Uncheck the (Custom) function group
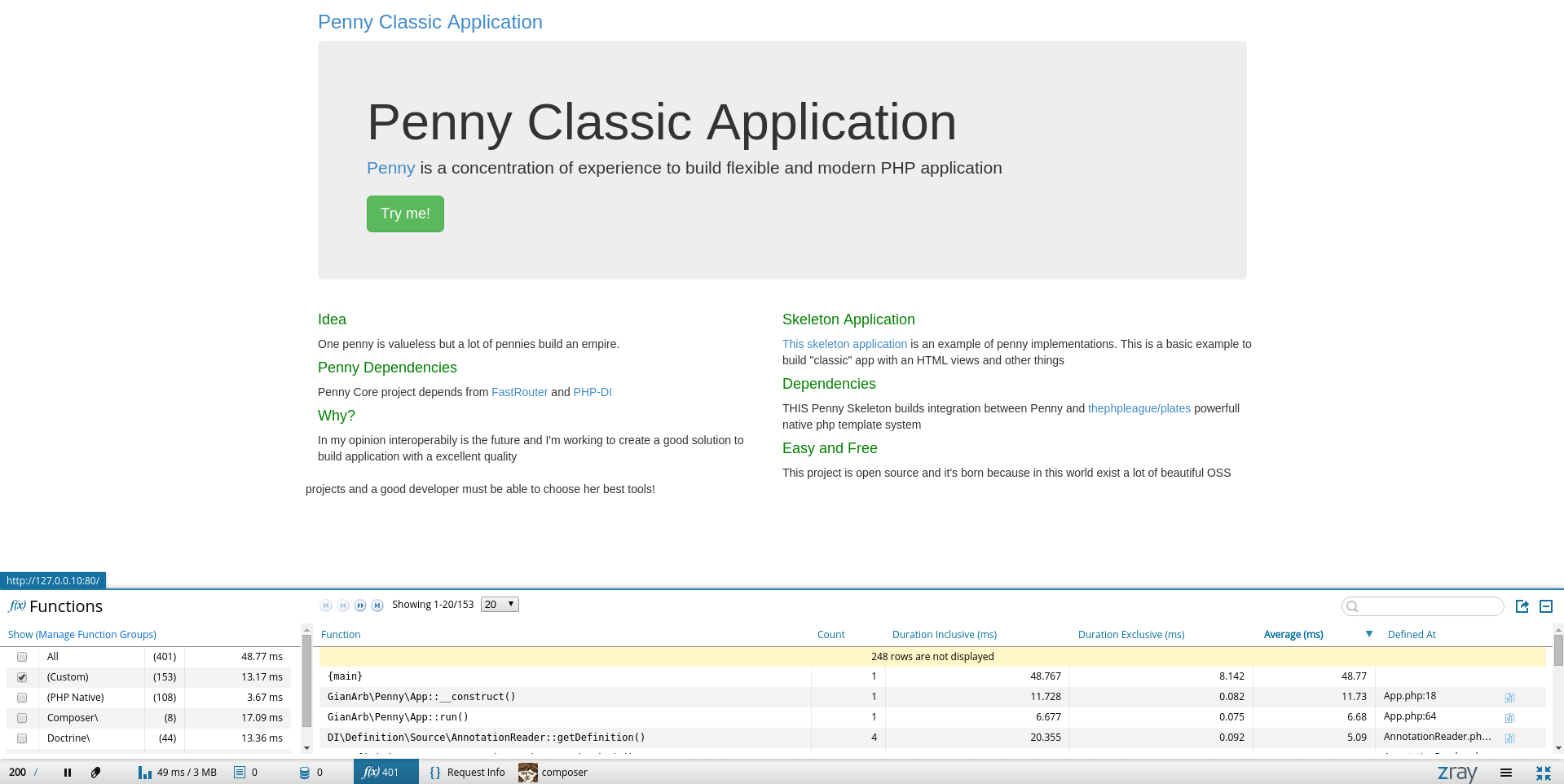 (22, 677)
